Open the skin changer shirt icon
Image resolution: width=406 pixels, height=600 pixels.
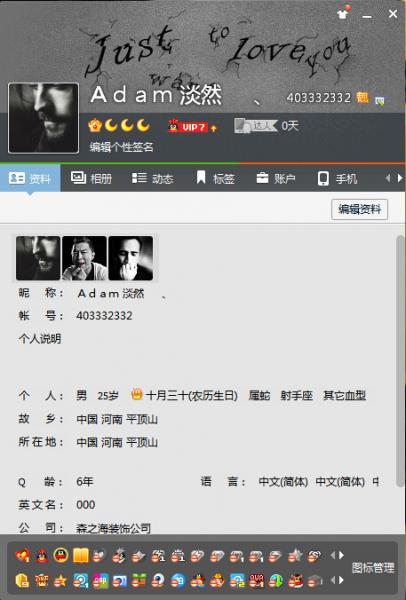[x=342, y=14]
